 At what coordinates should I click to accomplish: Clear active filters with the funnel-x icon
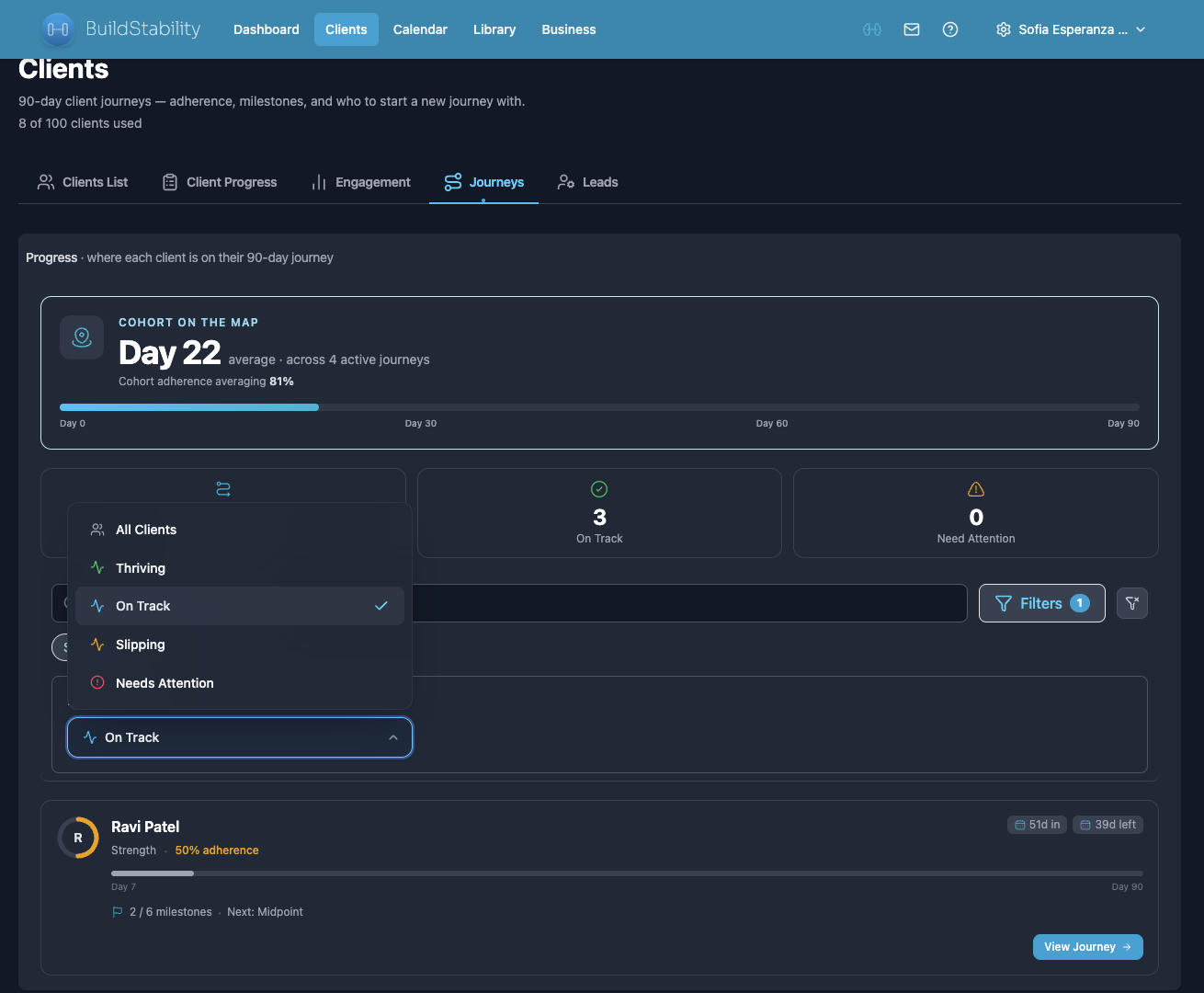1131,603
